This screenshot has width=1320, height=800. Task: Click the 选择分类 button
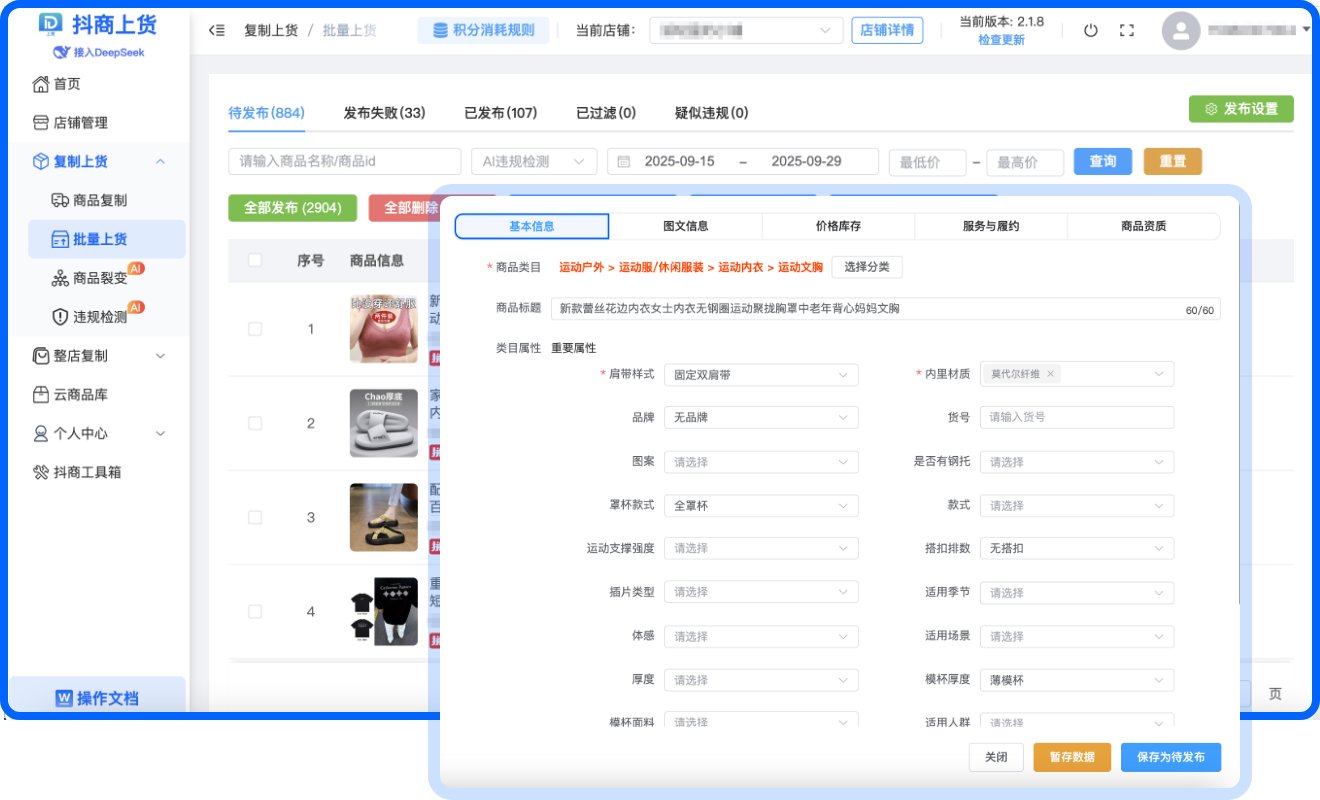point(867,267)
